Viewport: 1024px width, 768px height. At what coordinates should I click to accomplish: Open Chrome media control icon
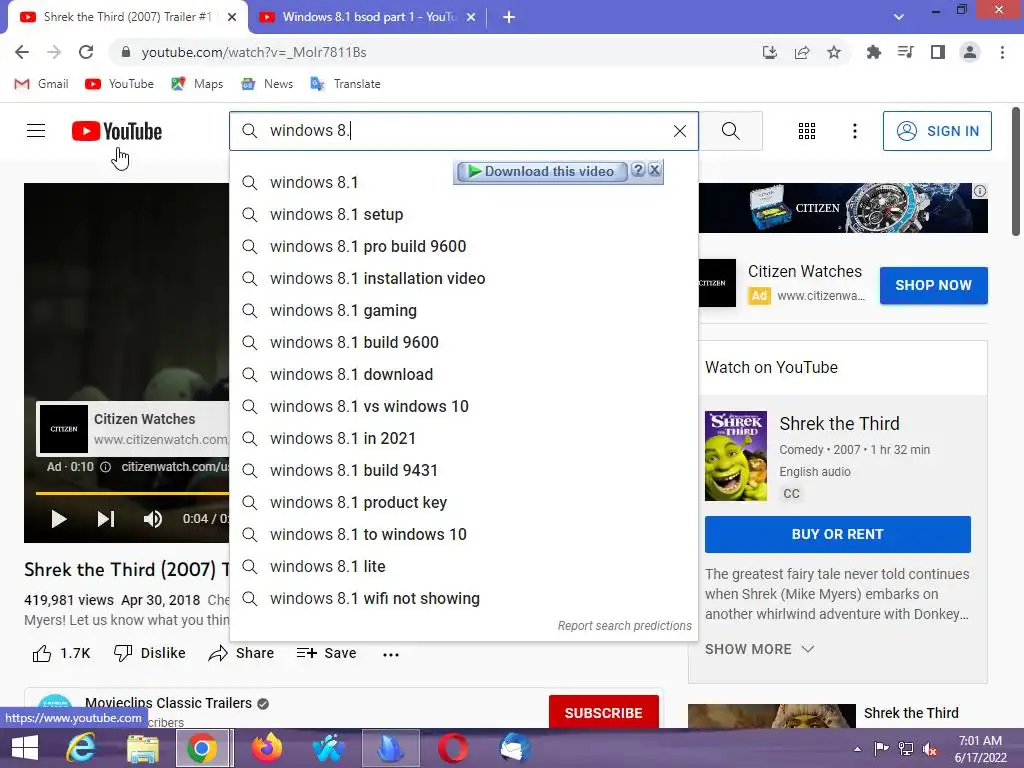905,52
